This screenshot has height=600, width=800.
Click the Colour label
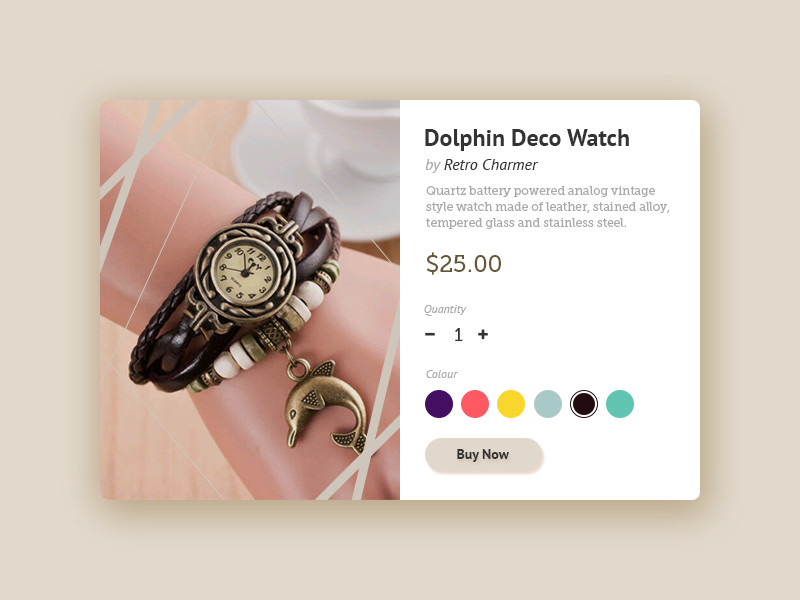click(441, 374)
